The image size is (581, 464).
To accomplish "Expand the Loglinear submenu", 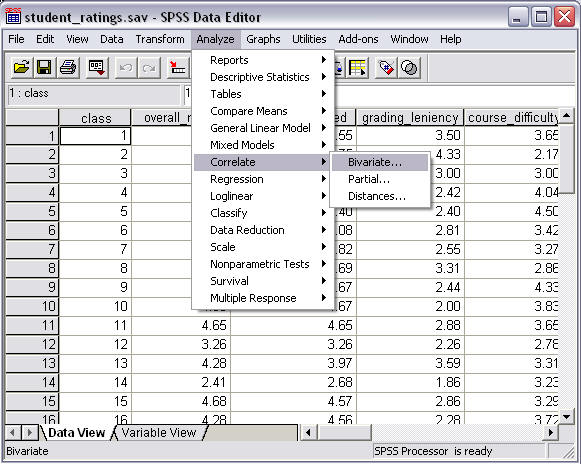I will [262, 196].
